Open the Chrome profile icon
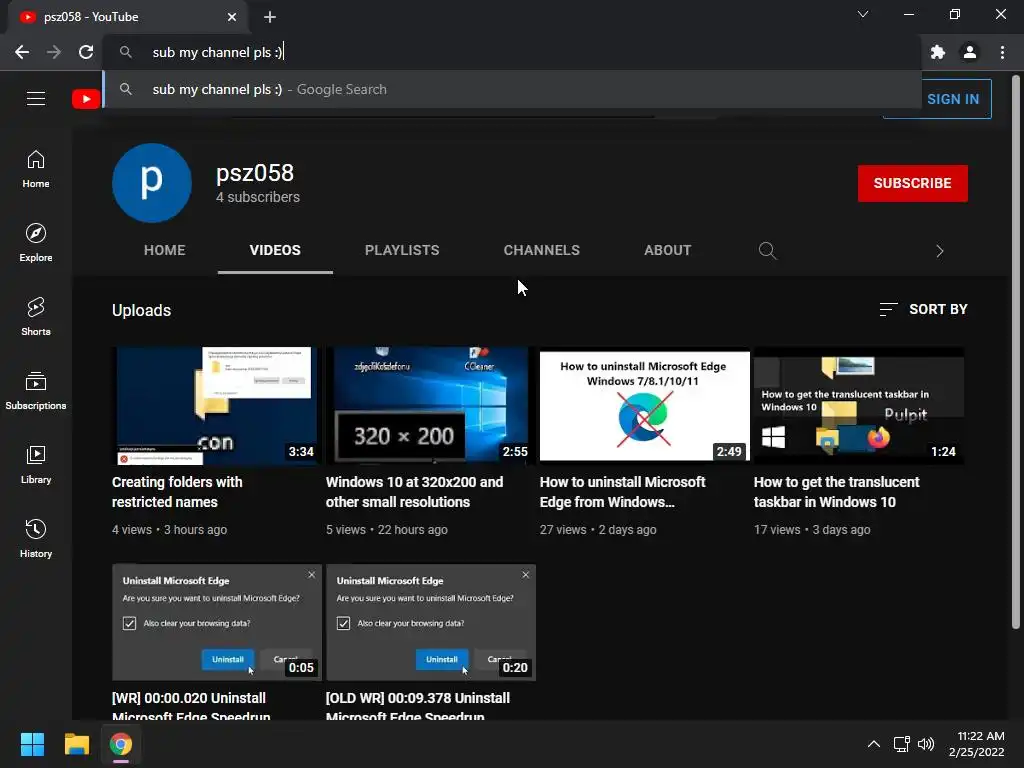 tap(970, 52)
